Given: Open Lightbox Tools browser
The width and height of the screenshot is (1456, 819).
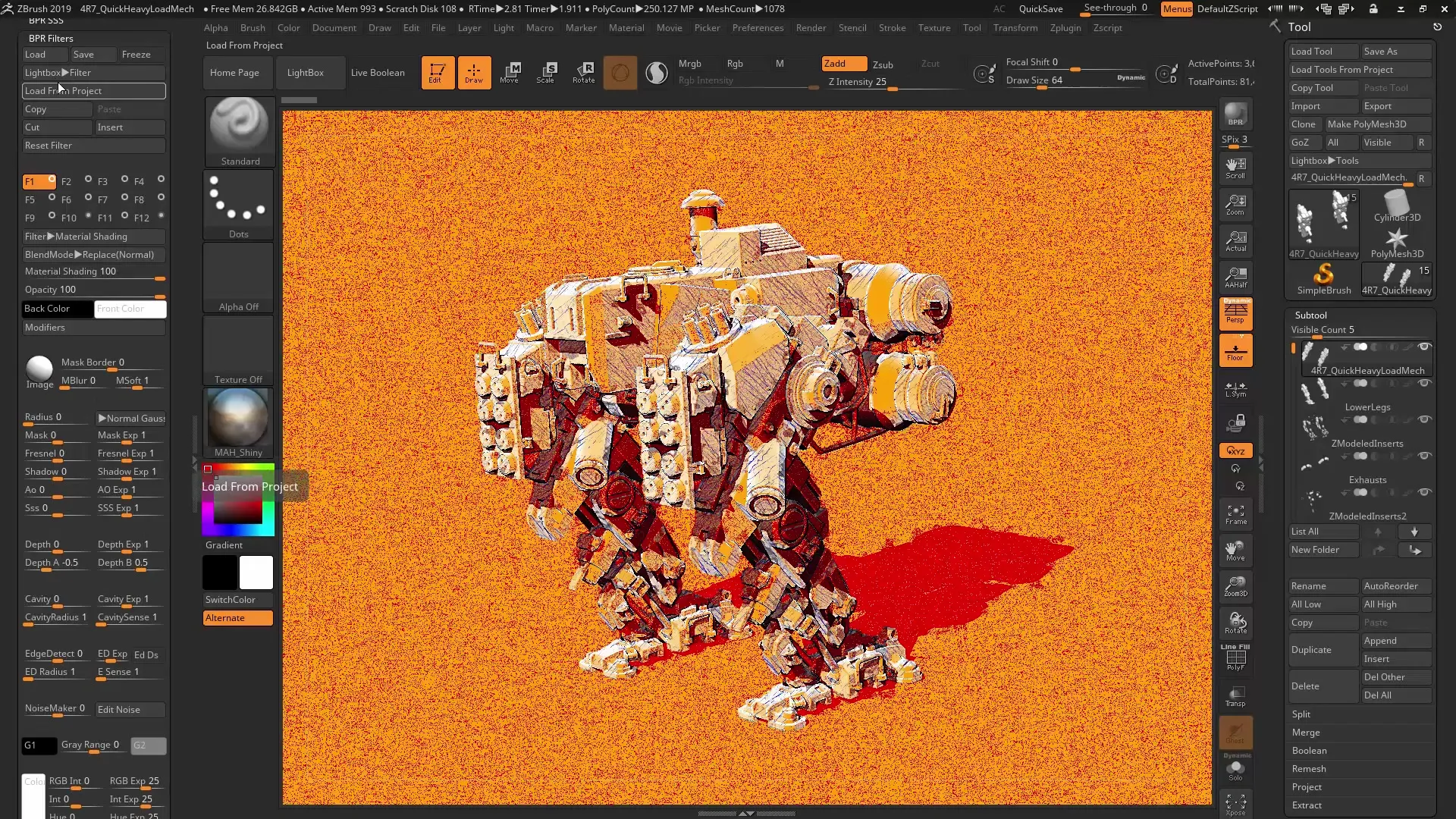Looking at the screenshot, I should point(1360,161).
